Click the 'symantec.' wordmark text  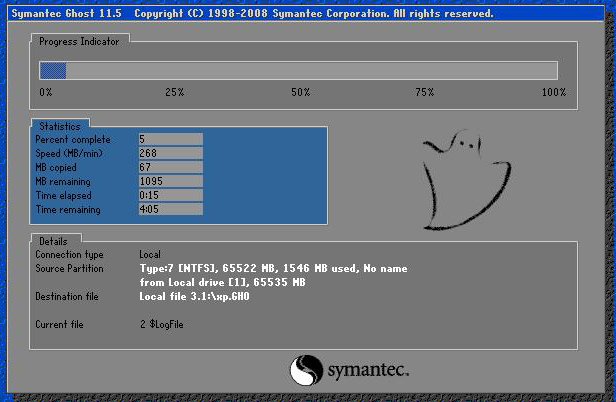tap(368, 370)
